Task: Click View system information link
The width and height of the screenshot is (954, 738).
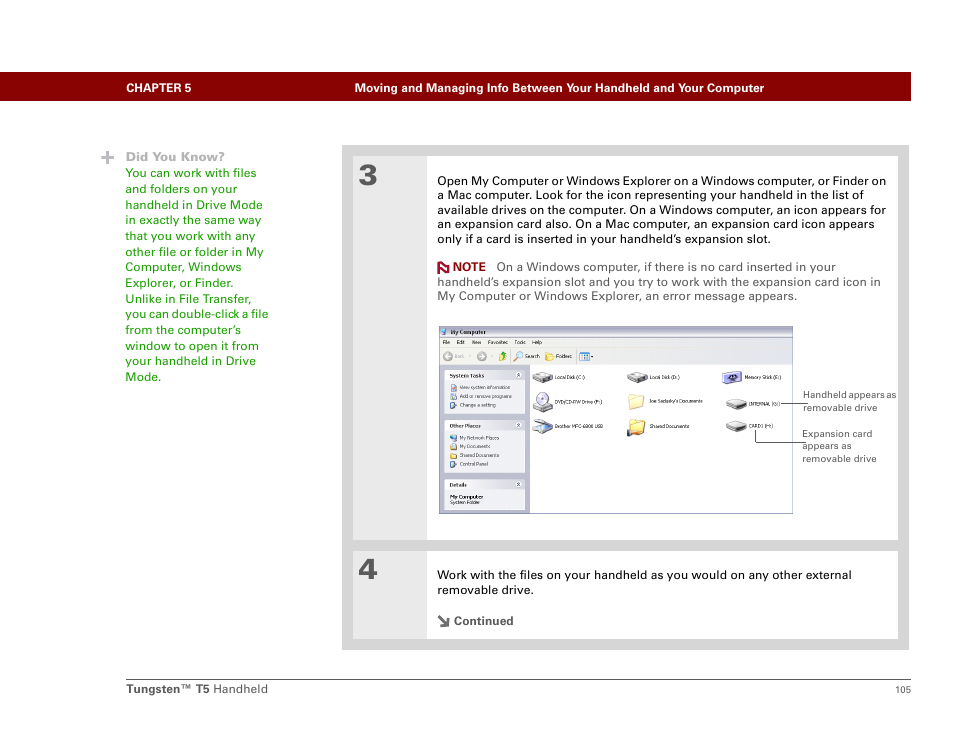Action: coord(481,388)
